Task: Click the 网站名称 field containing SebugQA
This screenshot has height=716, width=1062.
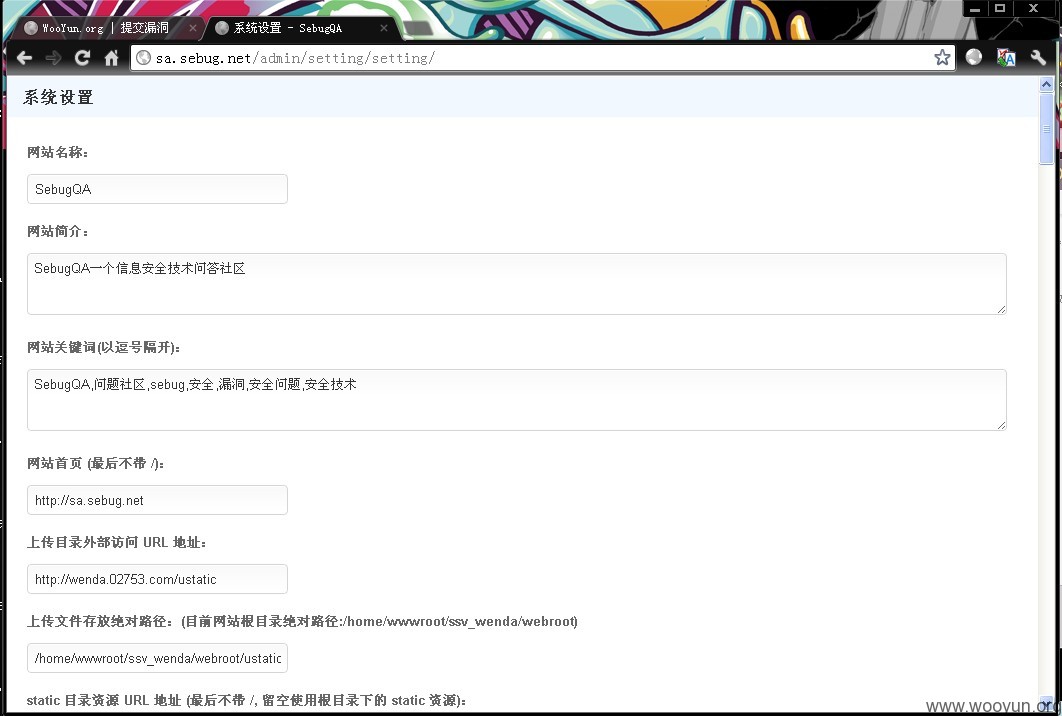Action: coord(157,189)
